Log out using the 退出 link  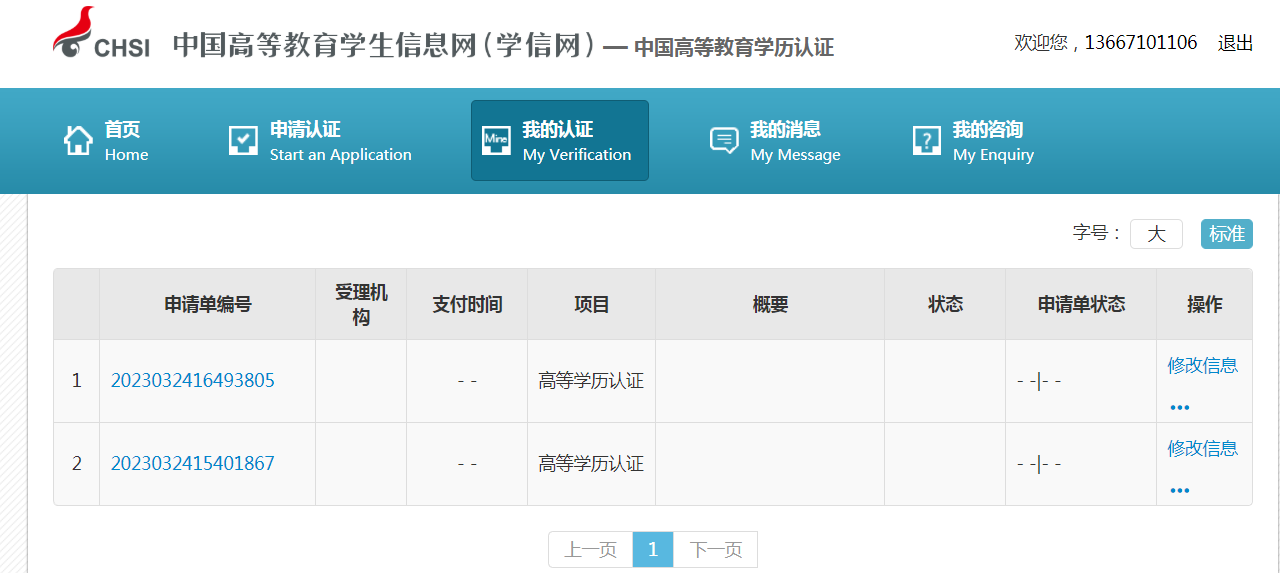(1235, 43)
